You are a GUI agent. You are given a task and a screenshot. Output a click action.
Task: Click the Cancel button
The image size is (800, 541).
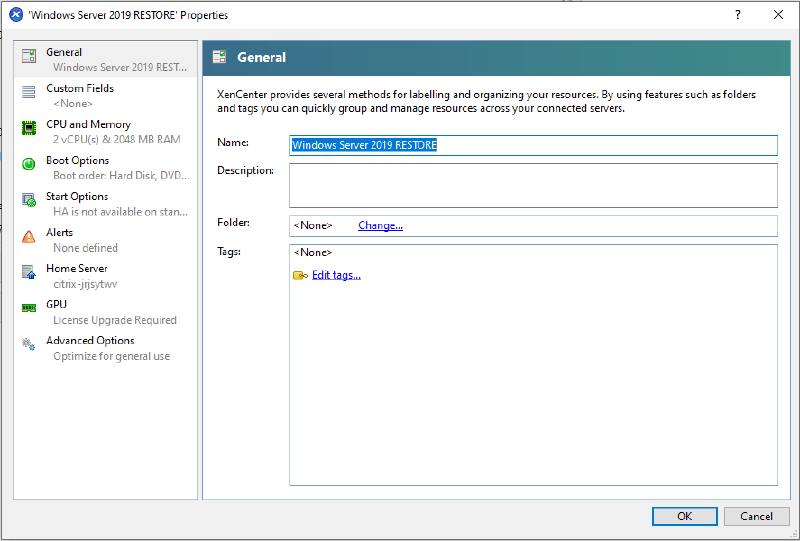coord(757,517)
